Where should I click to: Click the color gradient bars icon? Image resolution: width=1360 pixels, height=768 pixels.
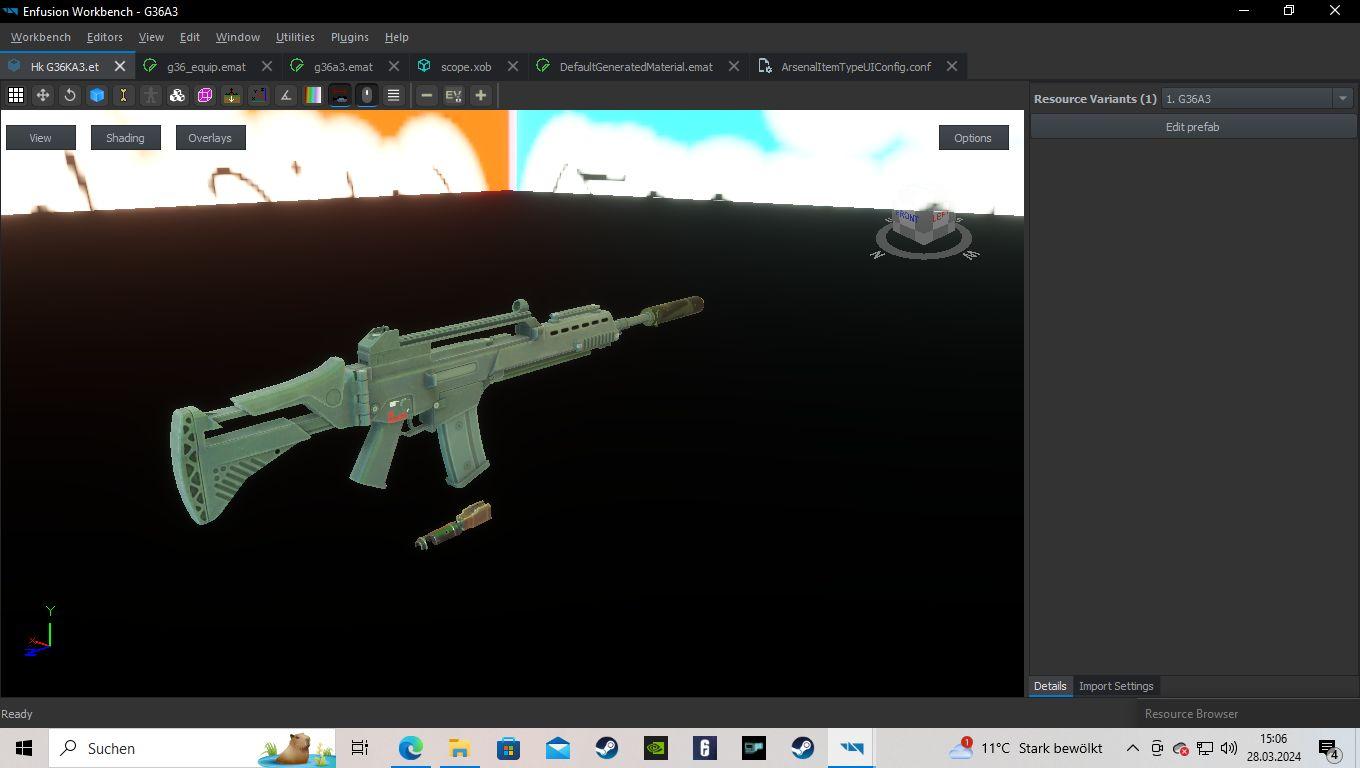point(313,95)
